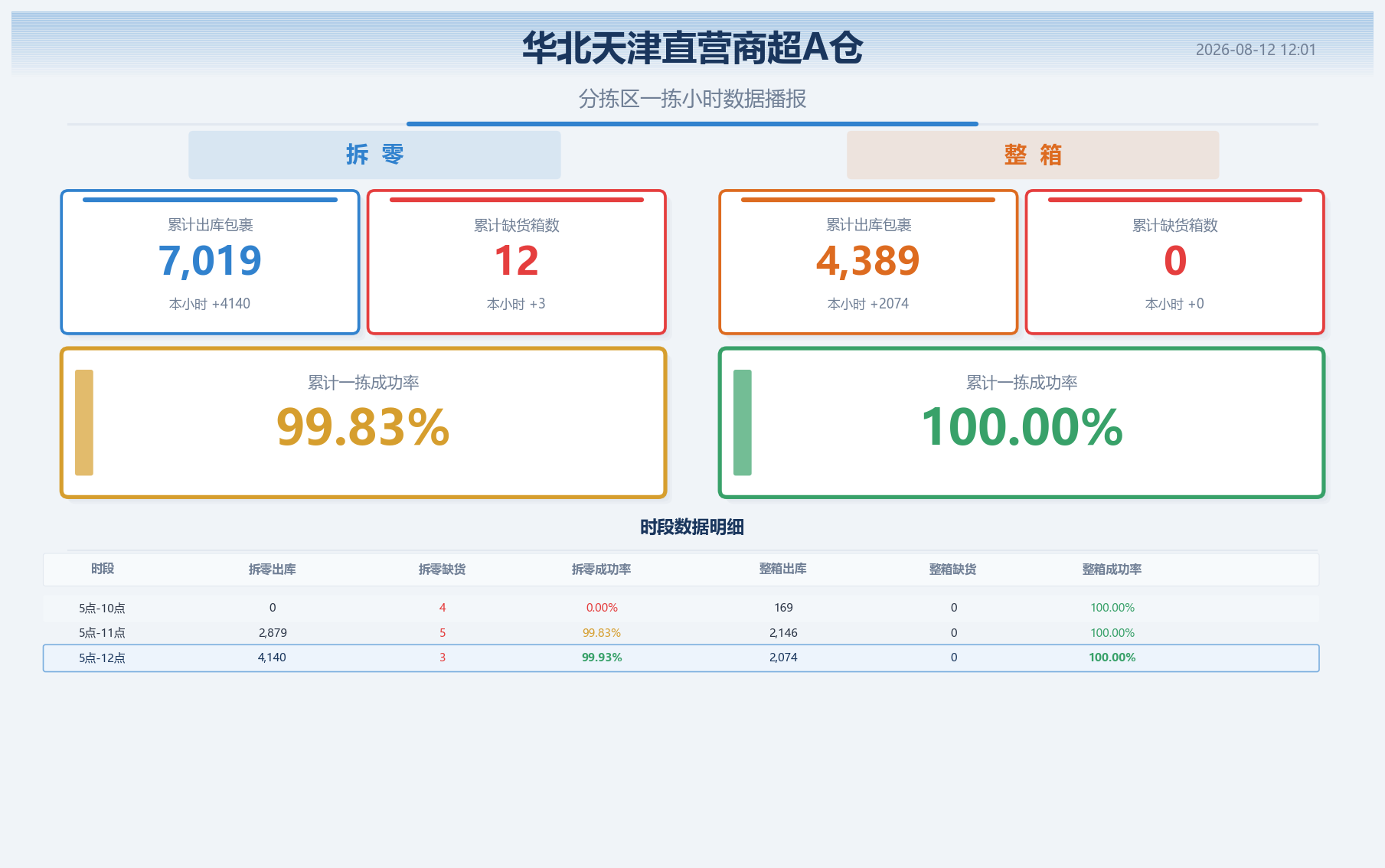The image size is (1385, 868).
Task: Click the value 12 in 拆零 累计缺货箱数
Action: coord(516,261)
